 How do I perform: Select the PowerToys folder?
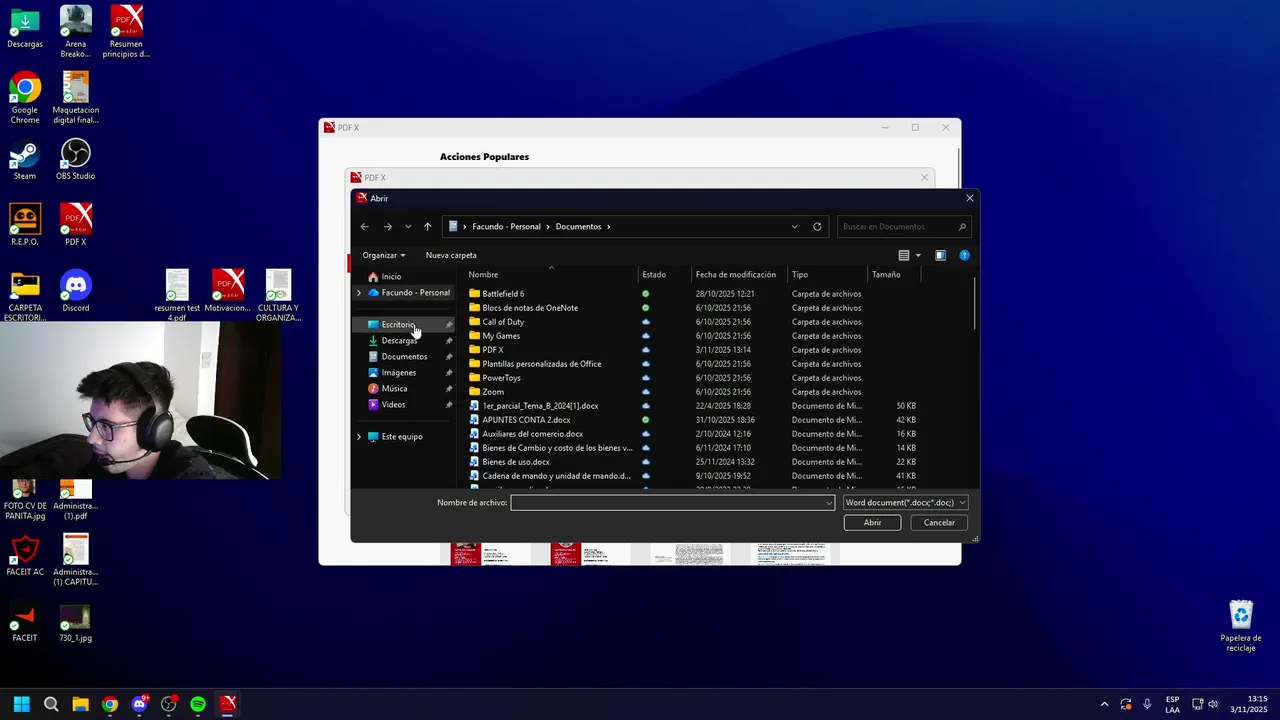click(x=501, y=378)
